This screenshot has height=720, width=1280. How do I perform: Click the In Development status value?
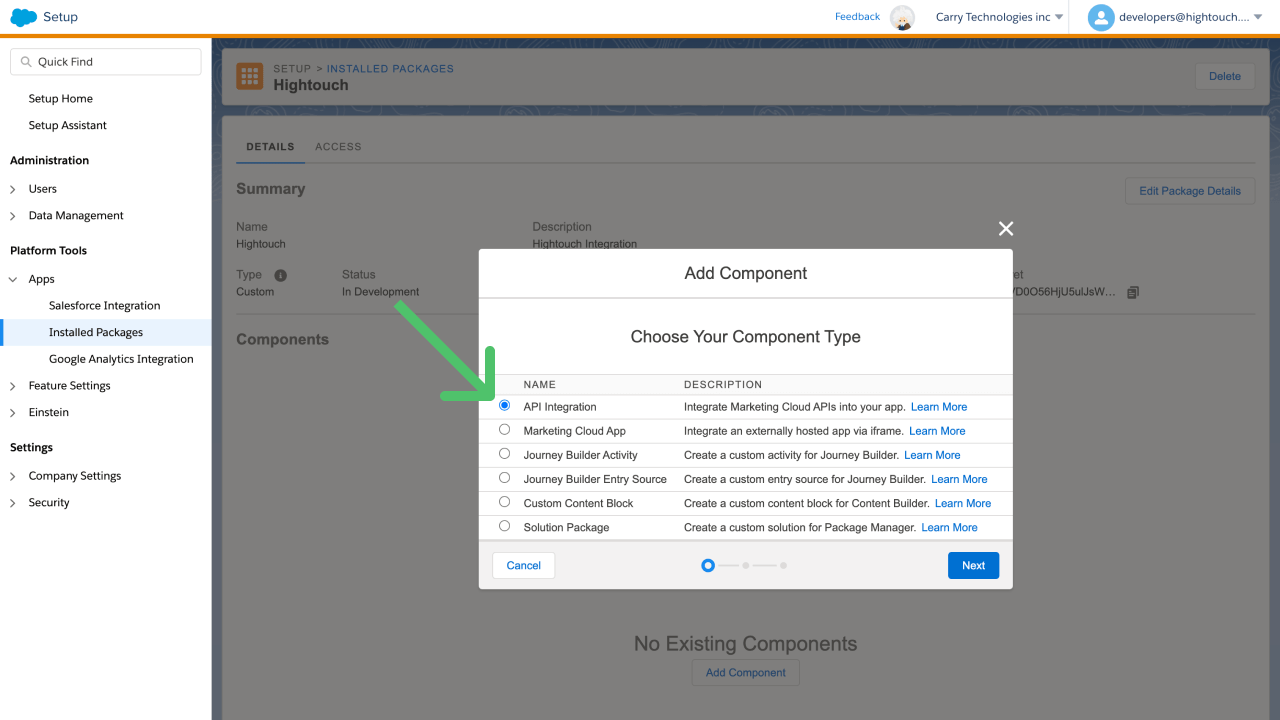pos(380,292)
